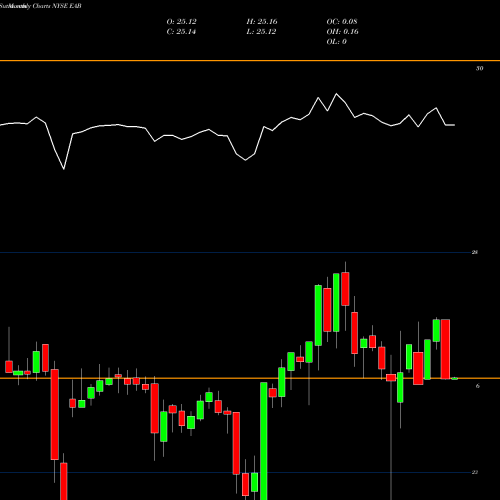The image size is (500, 500).
Task: Click the '6' axis label near orange line
Action: click(478, 386)
